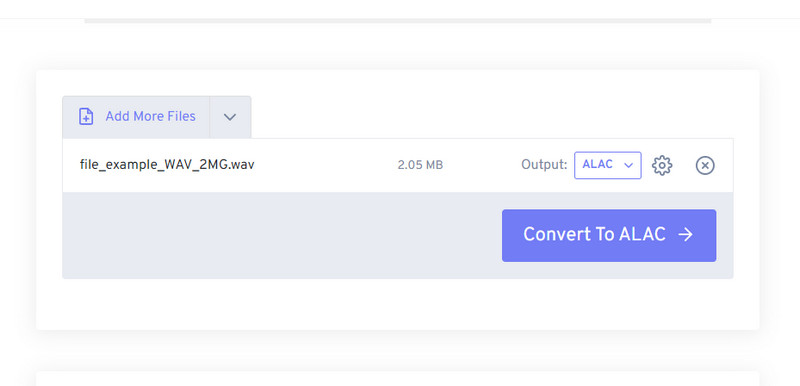Remove file_example_WAV_2MG.wav with the X icon

(705, 165)
